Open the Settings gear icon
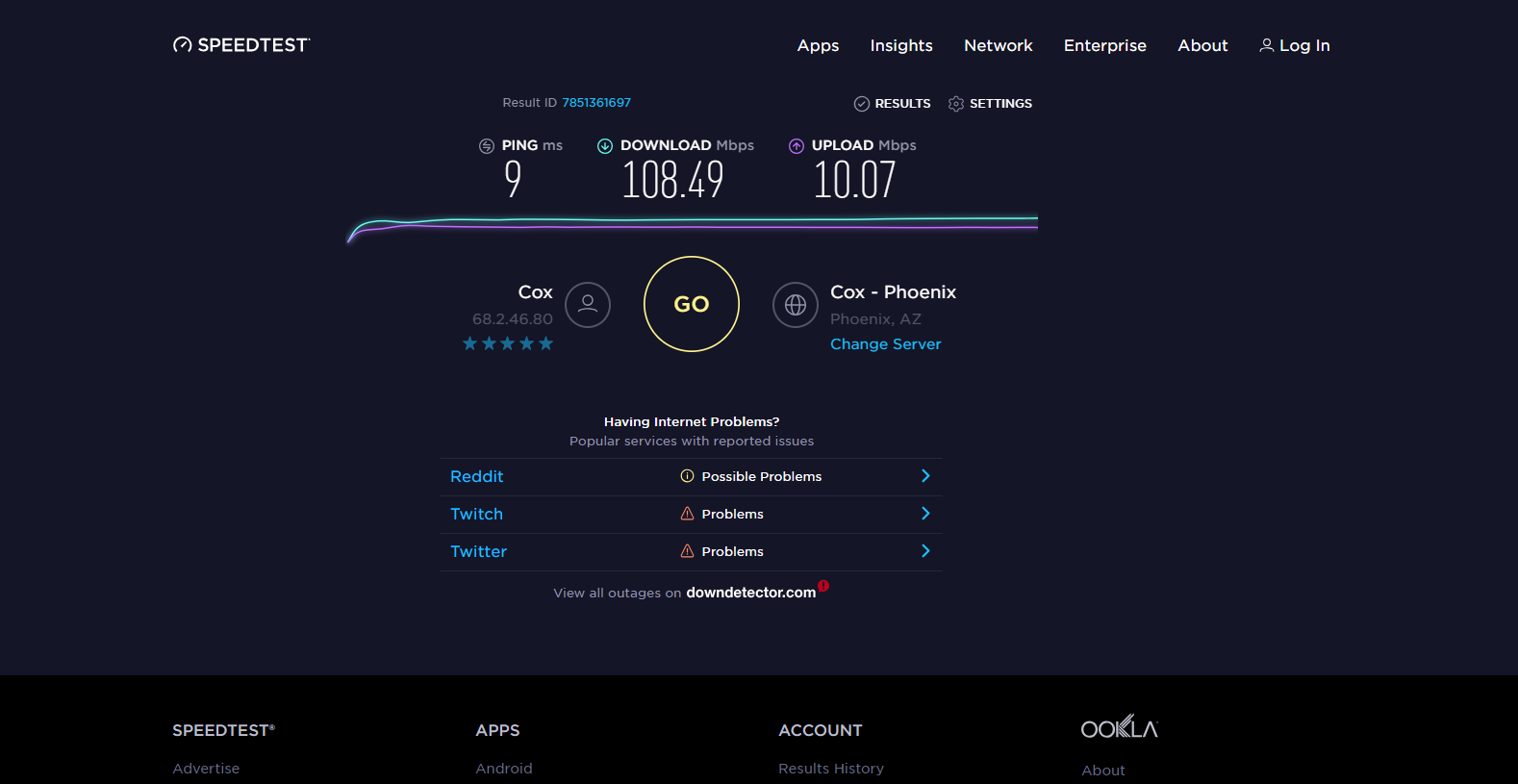The height and width of the screenshot is (784, 1518). (x=956, y=104)
